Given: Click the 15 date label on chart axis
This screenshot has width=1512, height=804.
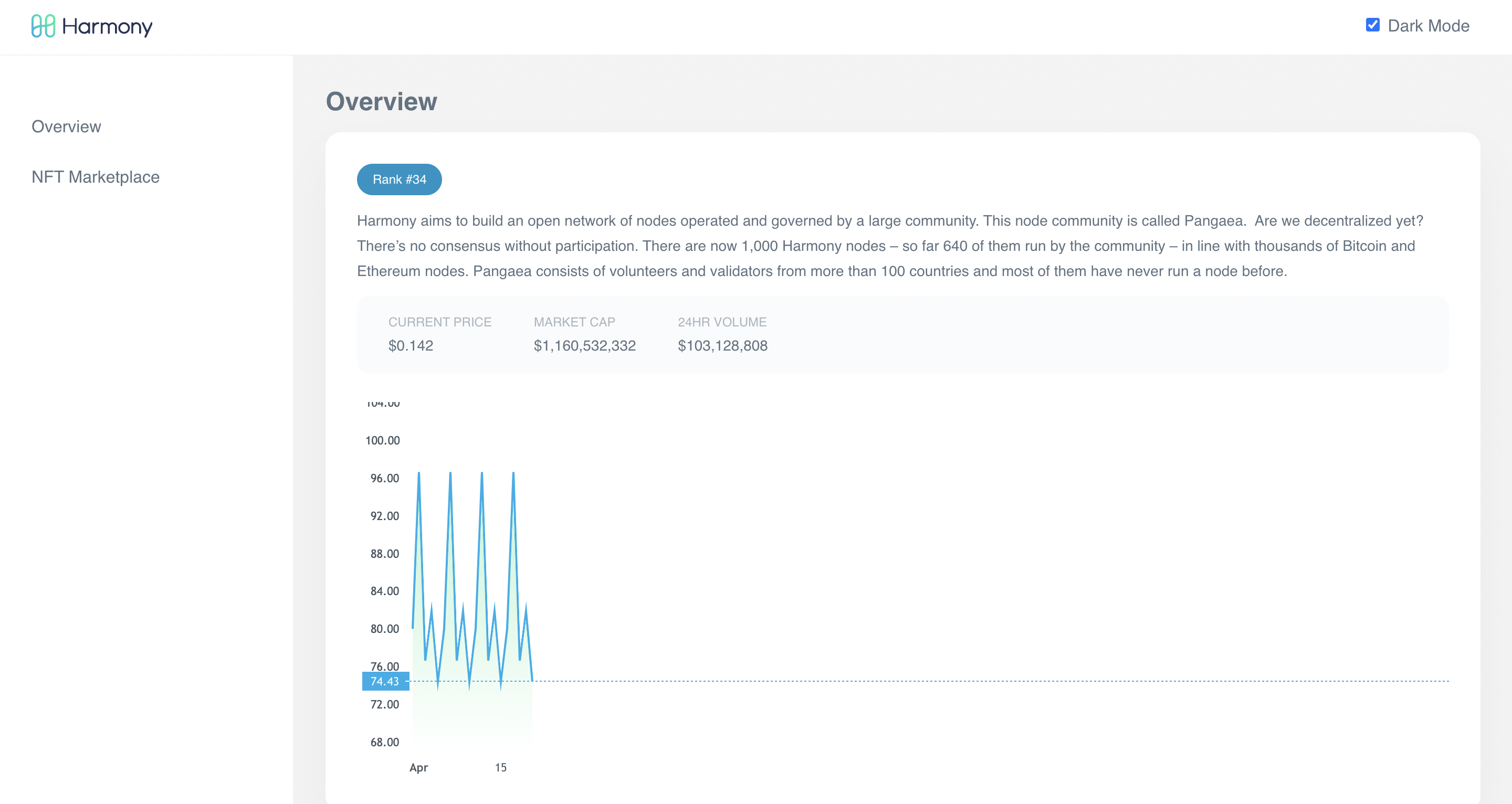Looking at the screenshot, I should (x=500, y=767).
